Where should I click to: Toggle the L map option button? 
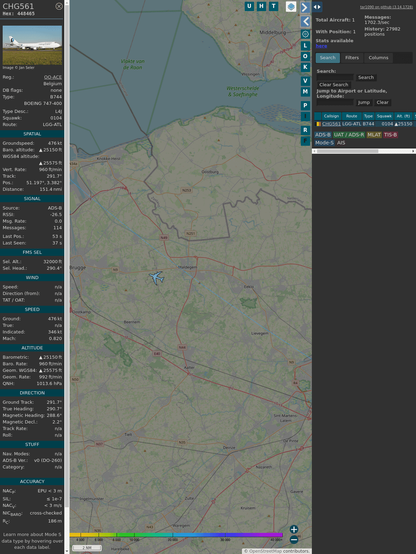coord(305,46)
